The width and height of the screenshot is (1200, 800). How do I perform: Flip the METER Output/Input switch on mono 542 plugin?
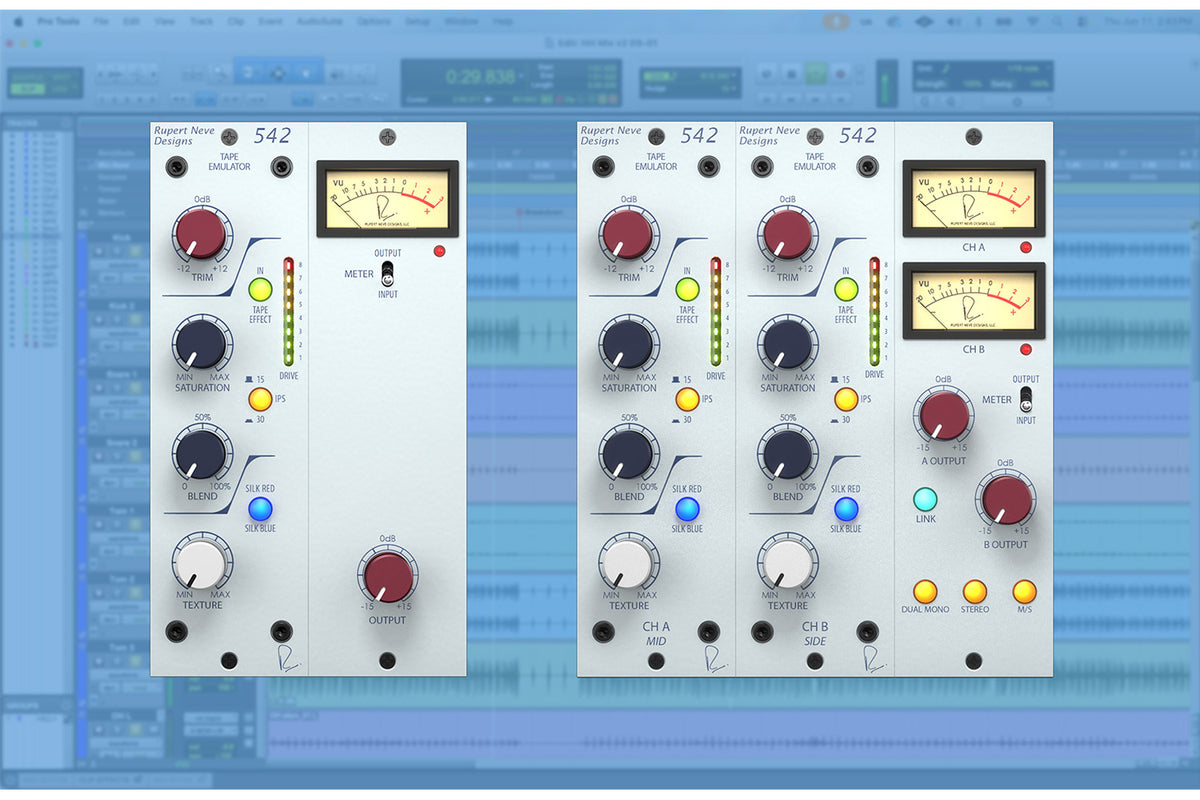pyautogui.click(x=388, y=274)
